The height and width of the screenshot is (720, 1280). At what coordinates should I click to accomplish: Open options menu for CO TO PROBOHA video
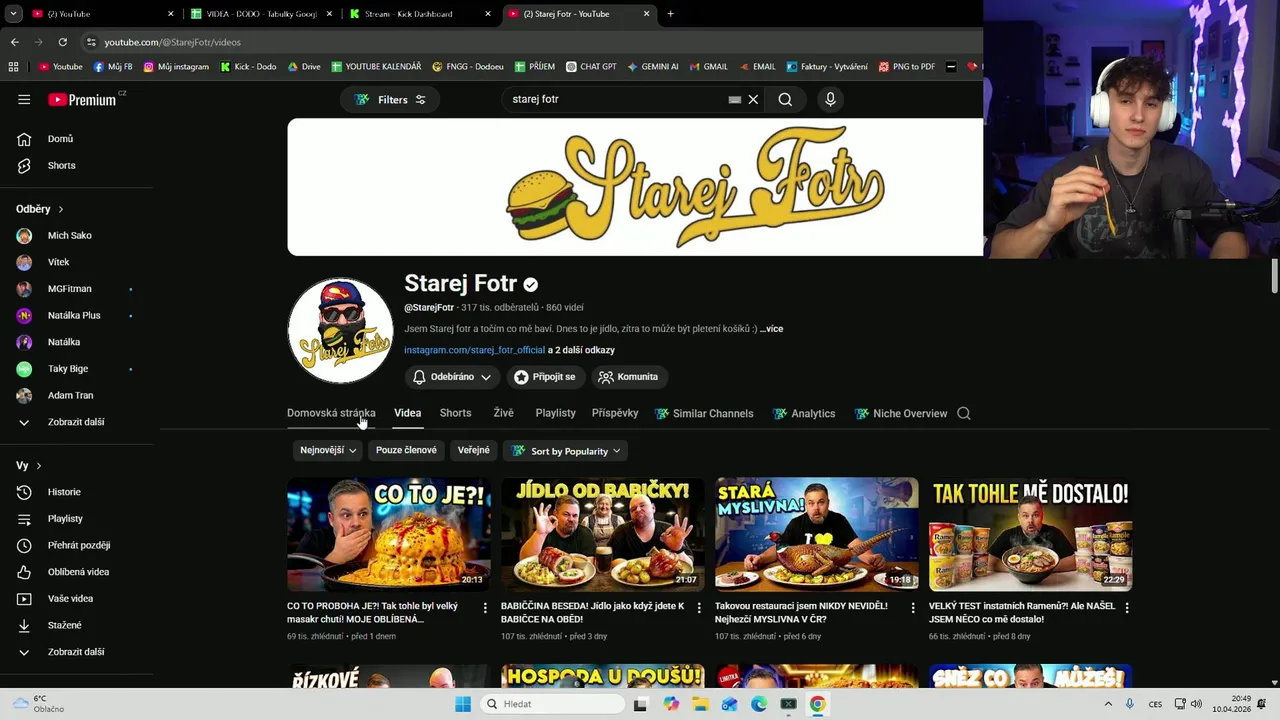coord(485,607)
